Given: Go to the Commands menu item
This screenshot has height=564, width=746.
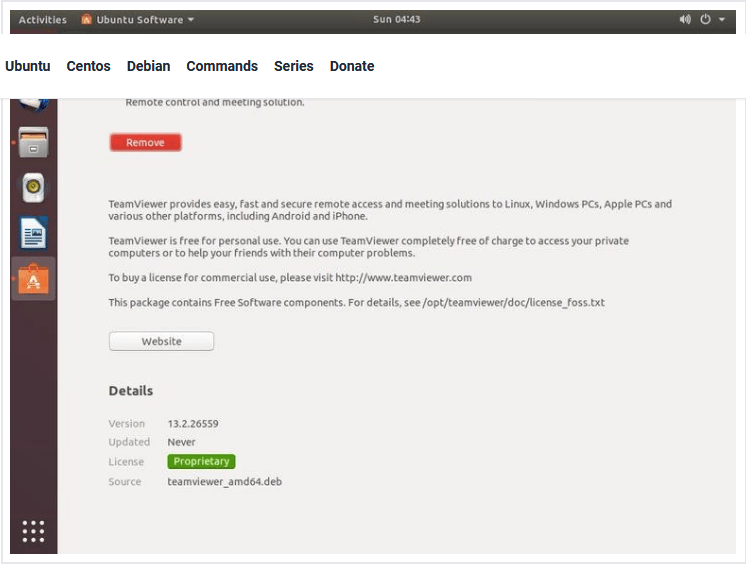Looking at the screenshot, I should (x=222, y=66).
